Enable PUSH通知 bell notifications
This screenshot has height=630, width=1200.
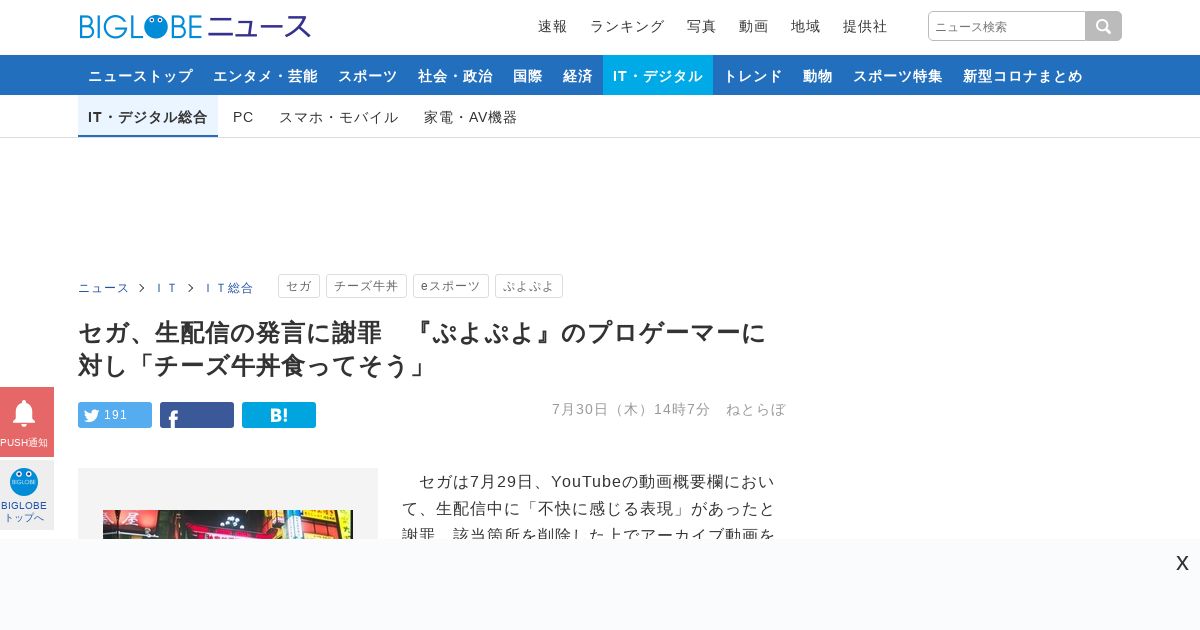coord(26,422)
